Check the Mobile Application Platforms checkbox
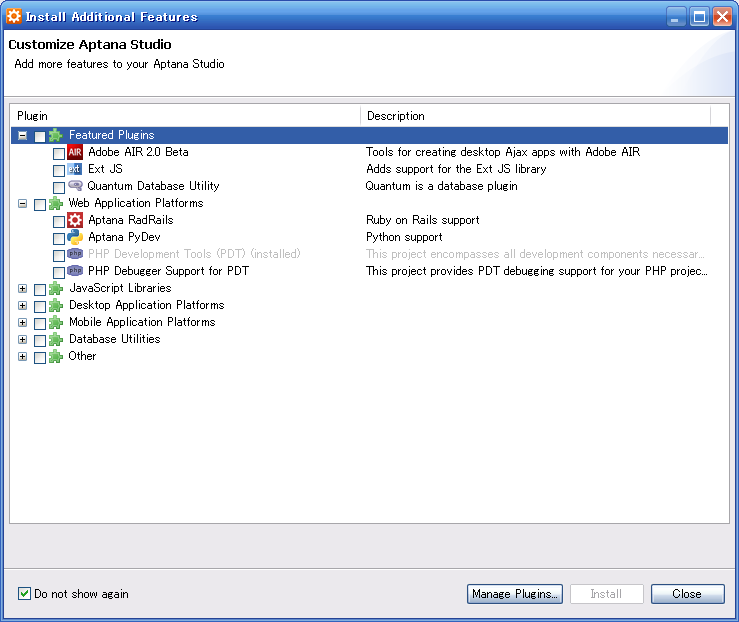The width and height of the screenshot is (739, 622). (40, 323)
